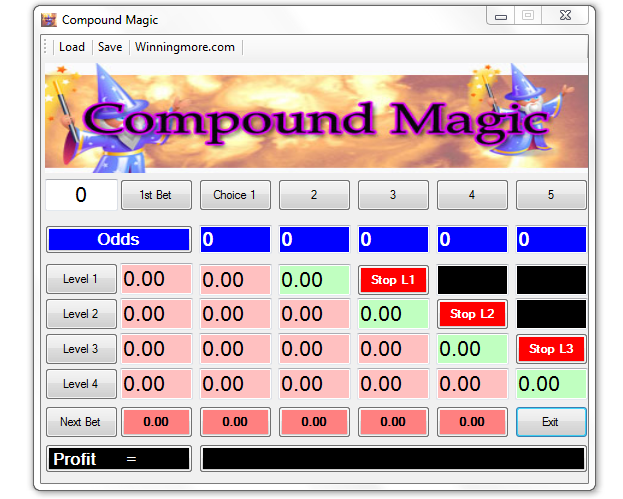Open the Winningmore.com toolbar link
Screen dimensions: 623x499
(185, 47)
